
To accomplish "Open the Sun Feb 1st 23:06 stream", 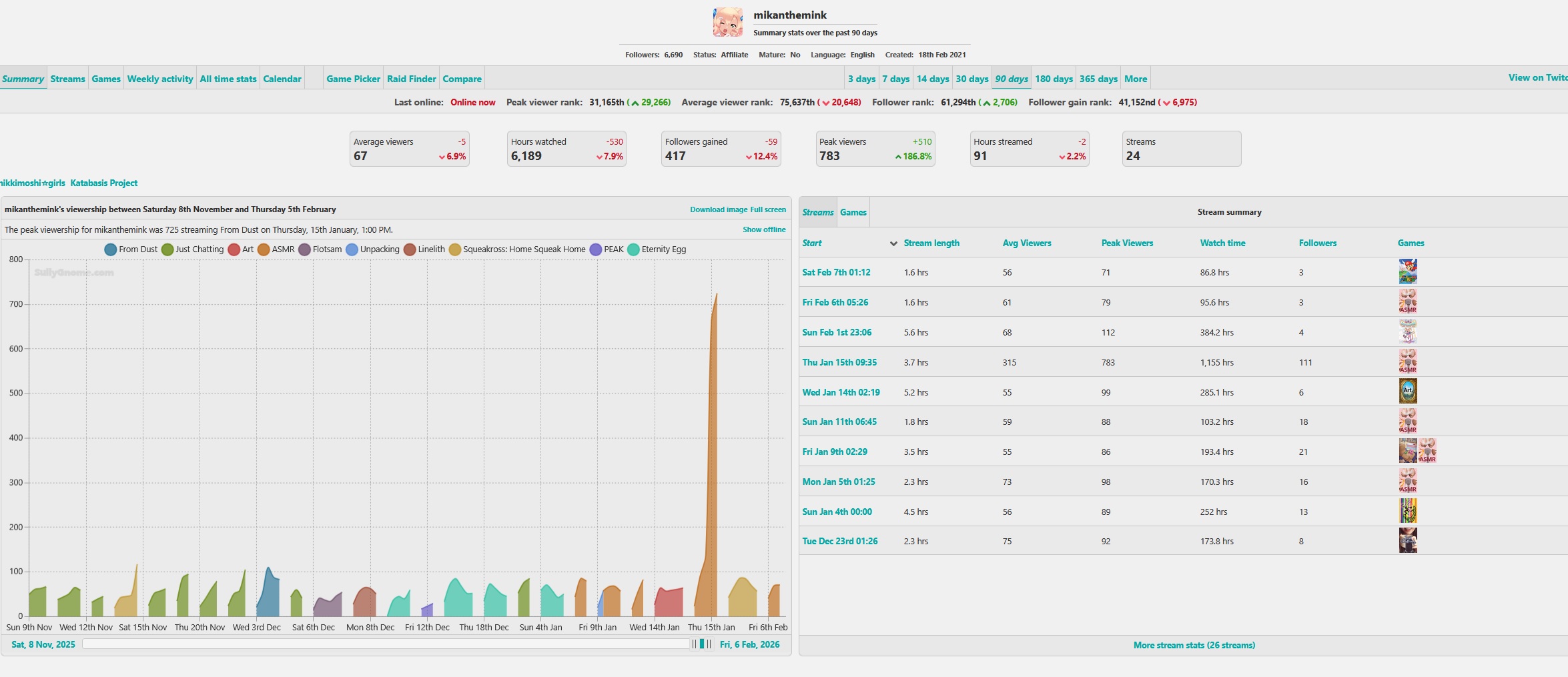I will [x=837, y=332].
